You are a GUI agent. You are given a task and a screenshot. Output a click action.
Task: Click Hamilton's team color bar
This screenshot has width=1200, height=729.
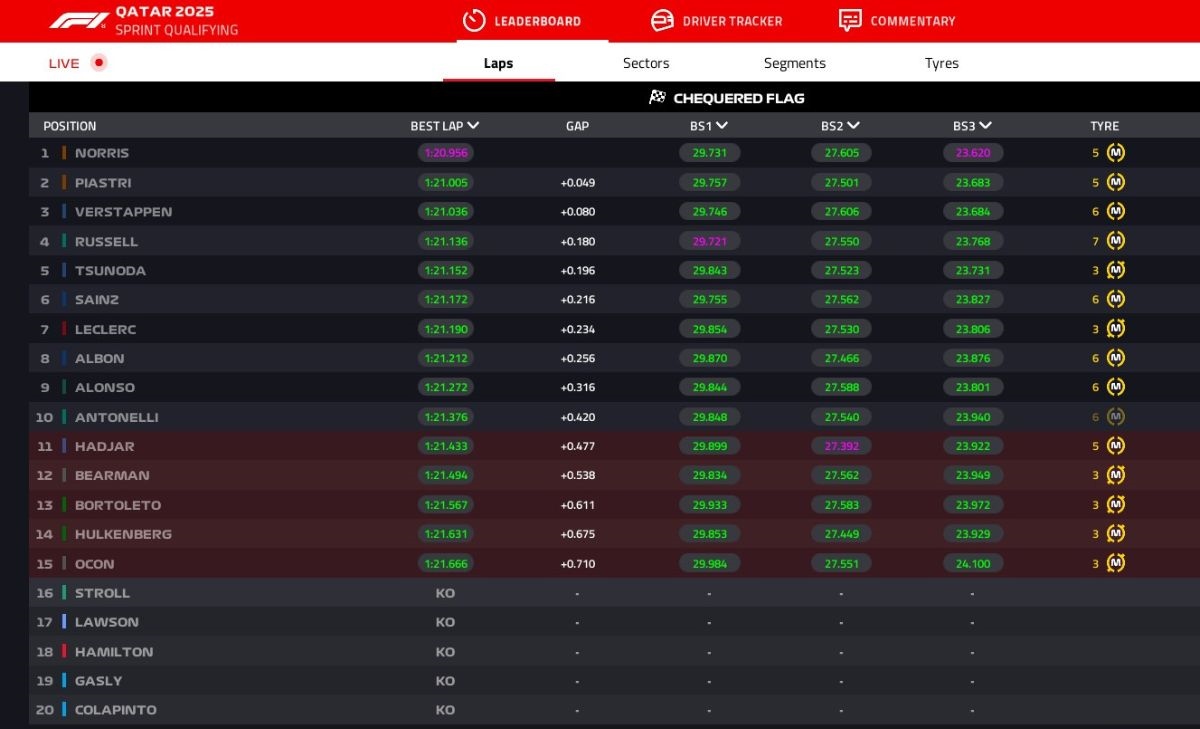tap(64, 651)
